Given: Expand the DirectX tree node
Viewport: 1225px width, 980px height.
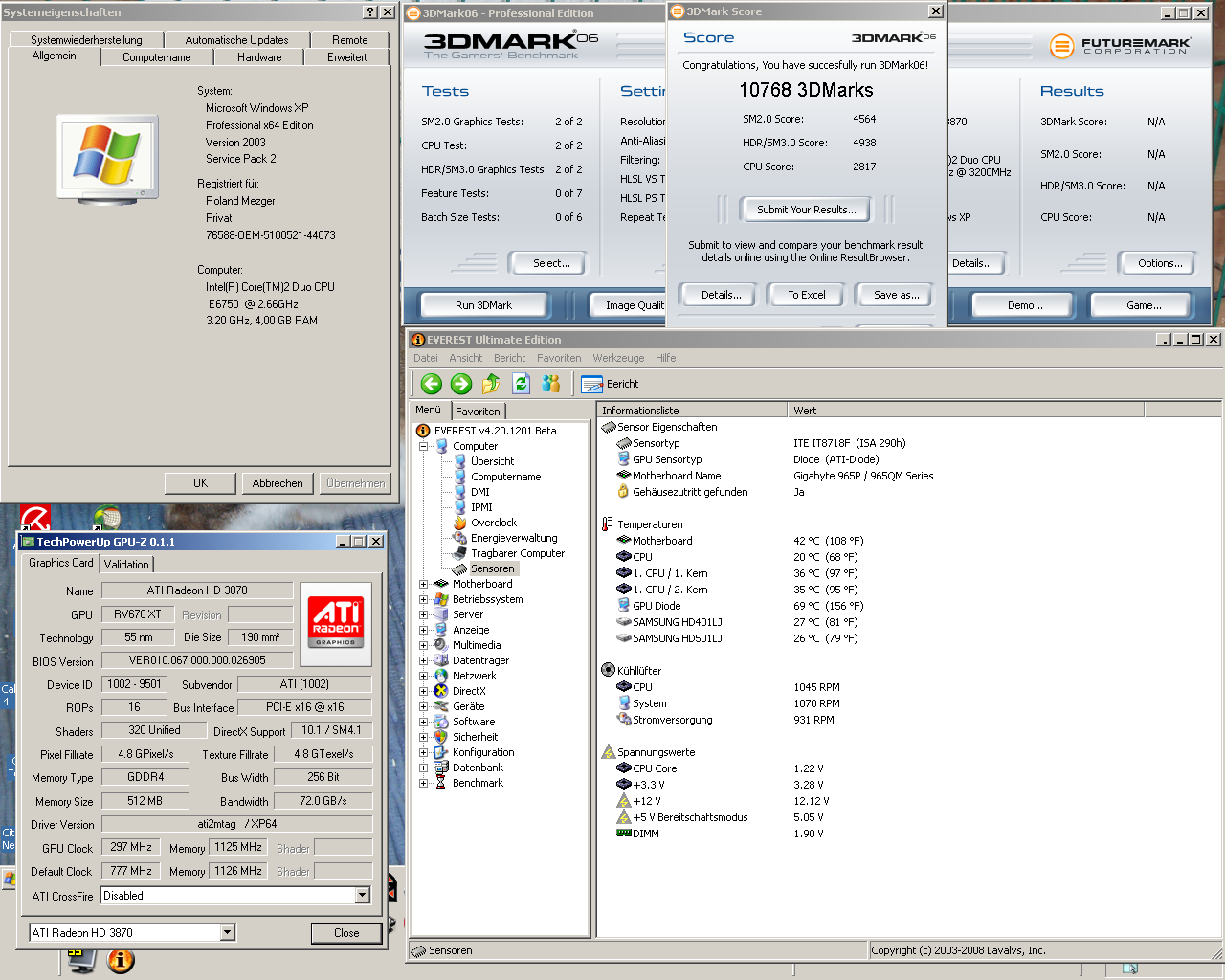Looking at the screenshot, I should pyautogui.click(x=423, y=691).
